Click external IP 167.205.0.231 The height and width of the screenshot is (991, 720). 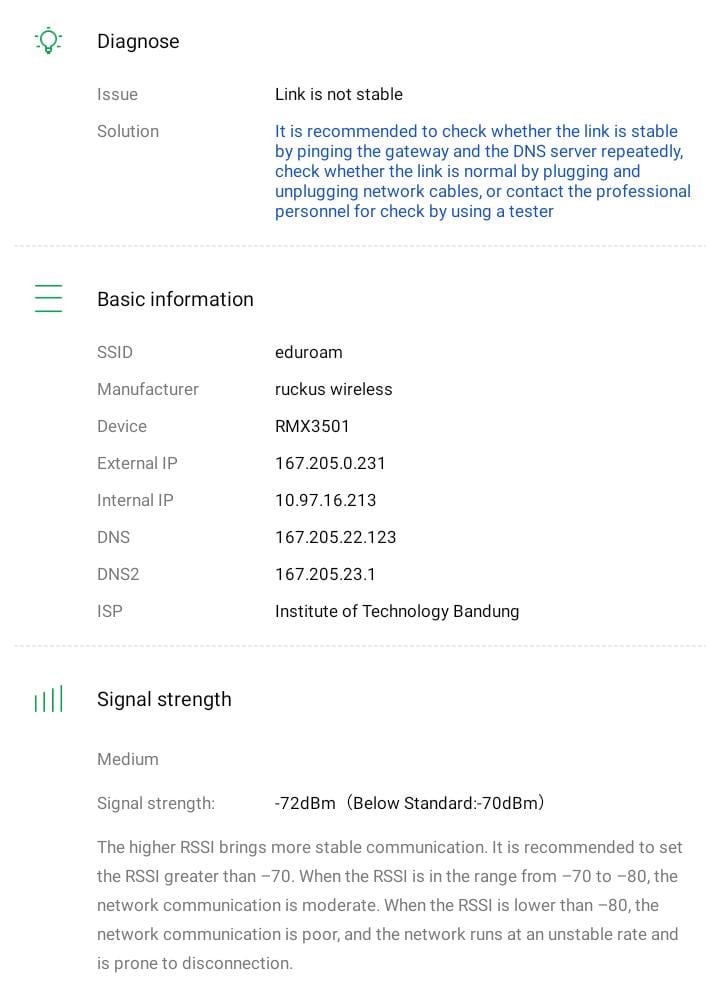[x=330, y=463]
